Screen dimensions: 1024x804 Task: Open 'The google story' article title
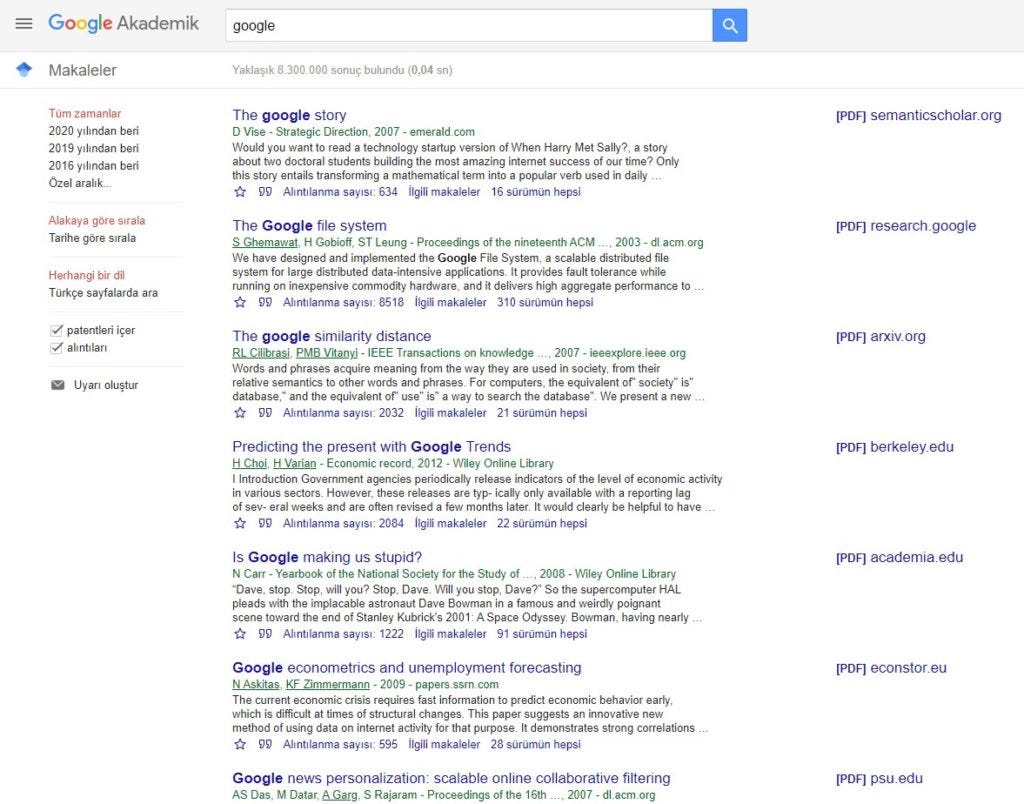[289, 115]
